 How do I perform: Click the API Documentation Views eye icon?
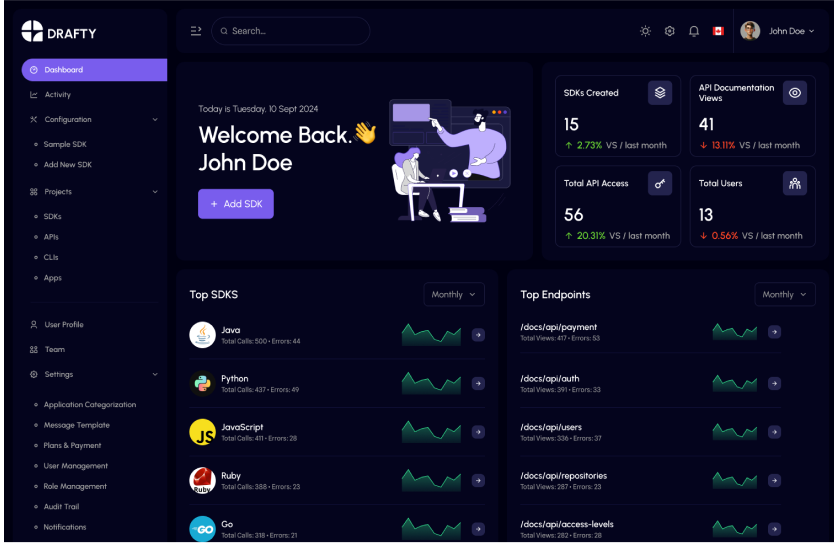[794, 93]
